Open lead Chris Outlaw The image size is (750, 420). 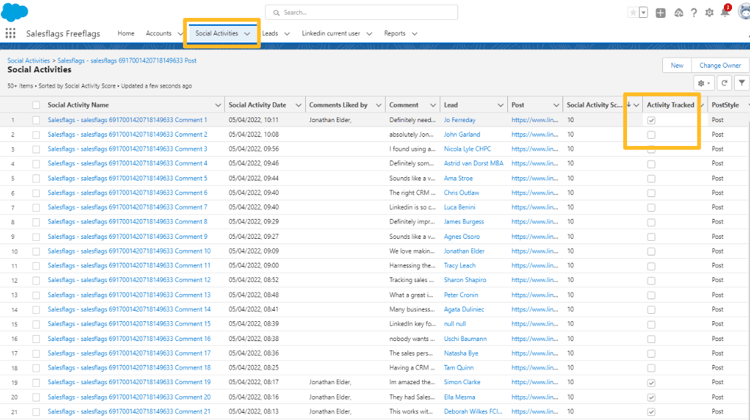[461, 193]
